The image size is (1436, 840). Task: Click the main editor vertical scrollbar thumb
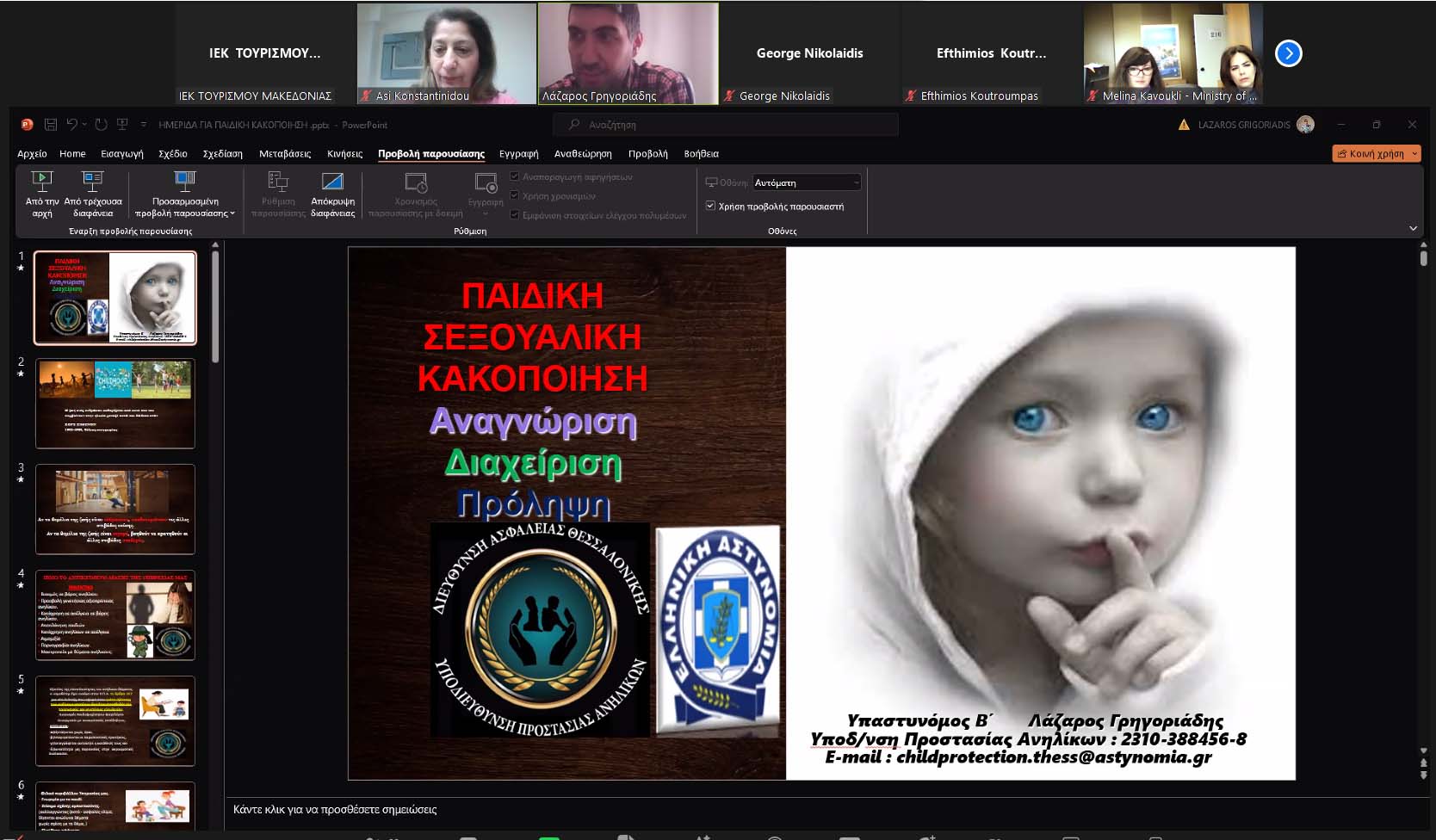[x=1424, y=258]
